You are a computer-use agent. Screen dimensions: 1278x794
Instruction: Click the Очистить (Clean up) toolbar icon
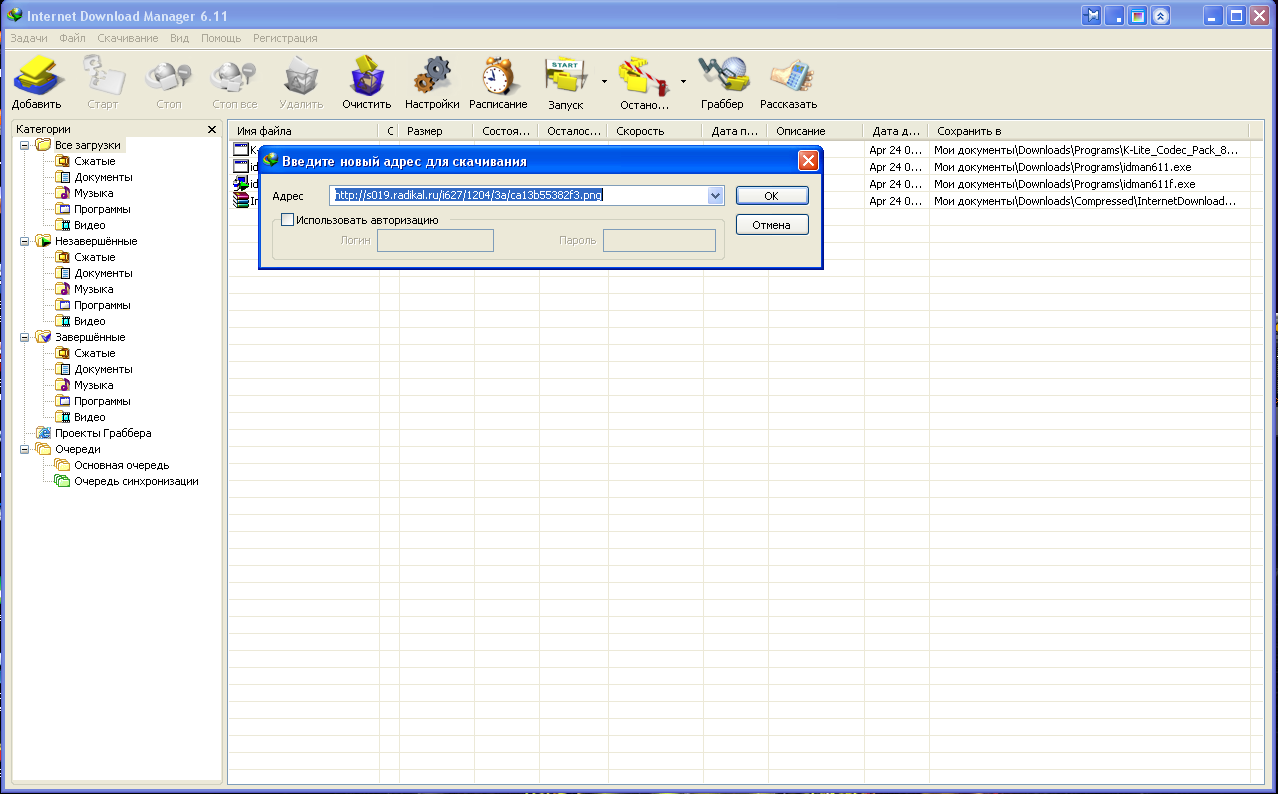coord(366,76)
